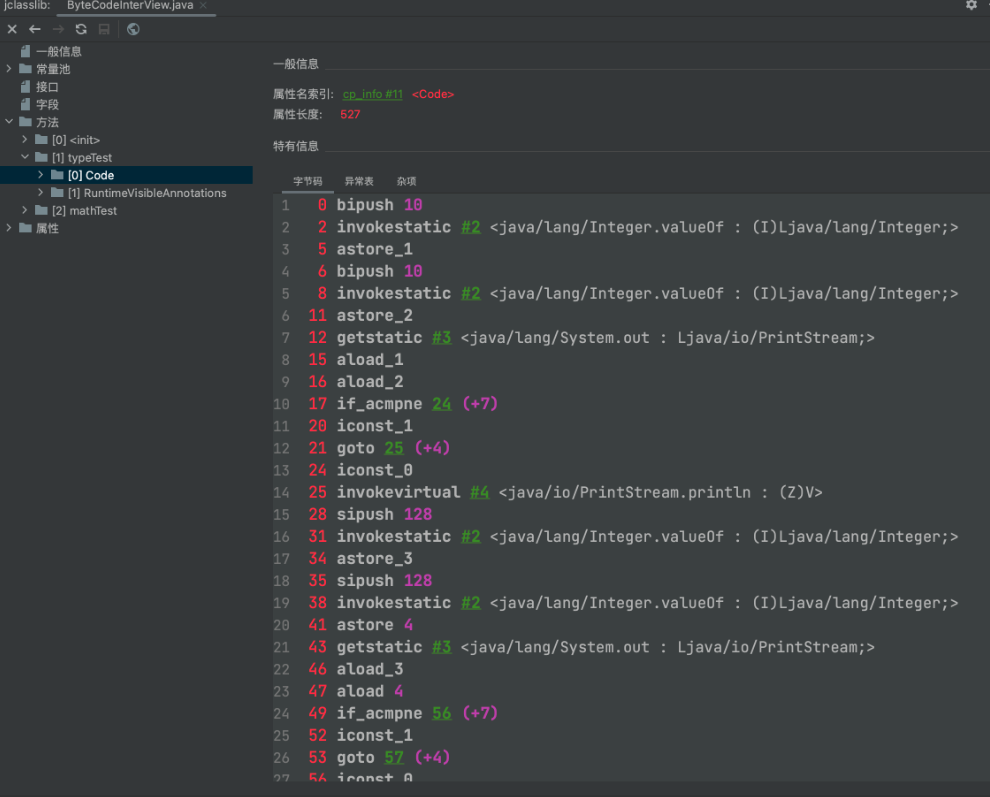This screenshot has height=797, width=990.
Task: Click the attribute length value 527
Action: [350, 114]
